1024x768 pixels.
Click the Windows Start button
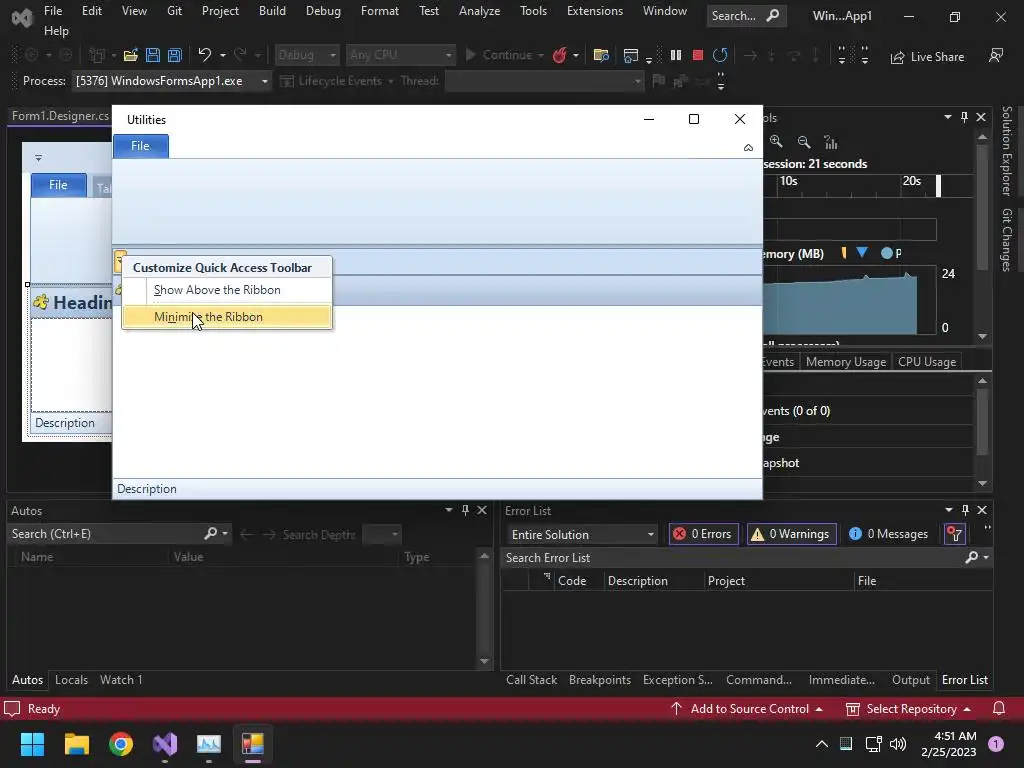(x=32, y=744)
